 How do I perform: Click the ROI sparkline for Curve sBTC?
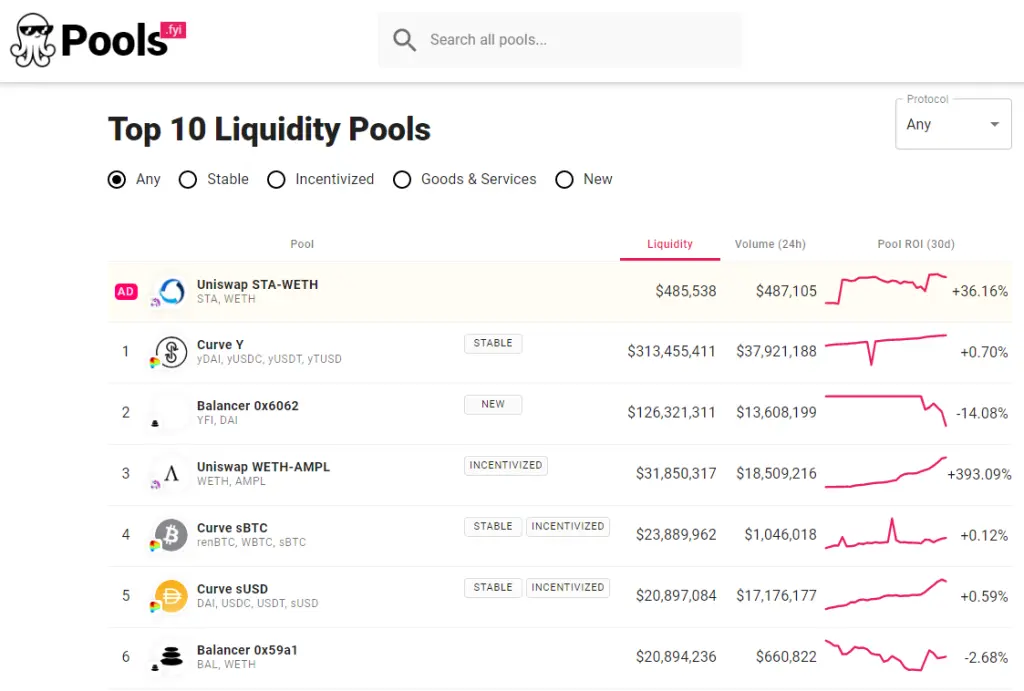[886, 534]
